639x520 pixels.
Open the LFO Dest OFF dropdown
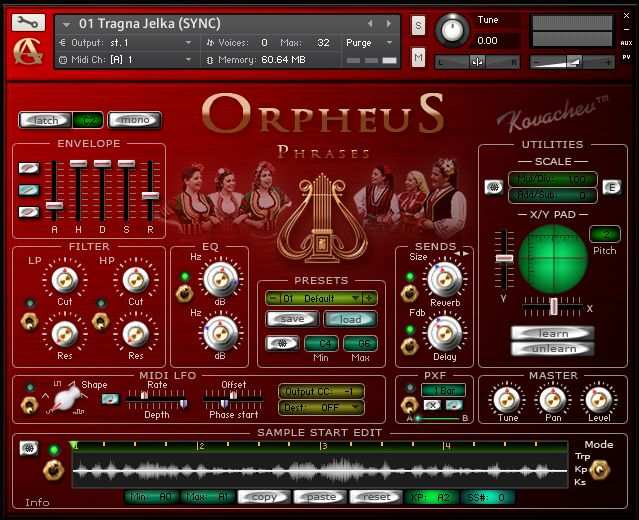pyautogui.click(x=321, y=408)
